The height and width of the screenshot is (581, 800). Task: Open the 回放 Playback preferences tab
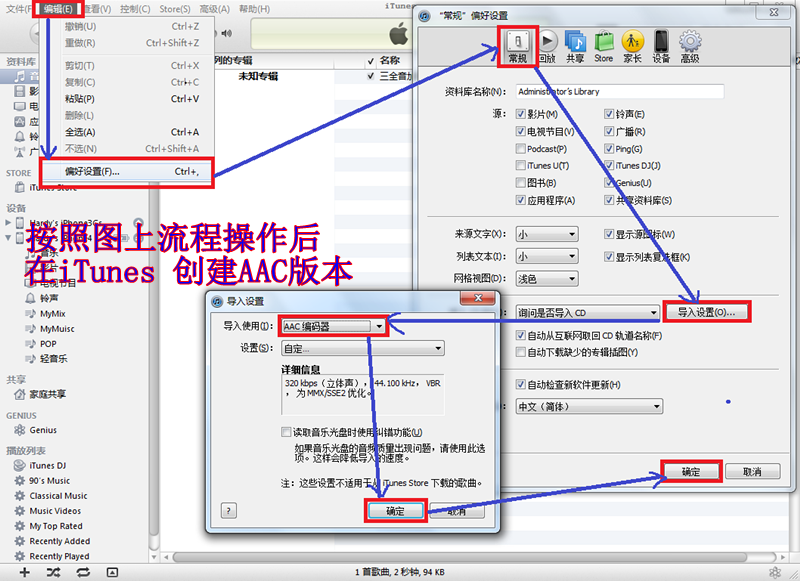click(x=547, y=47)
